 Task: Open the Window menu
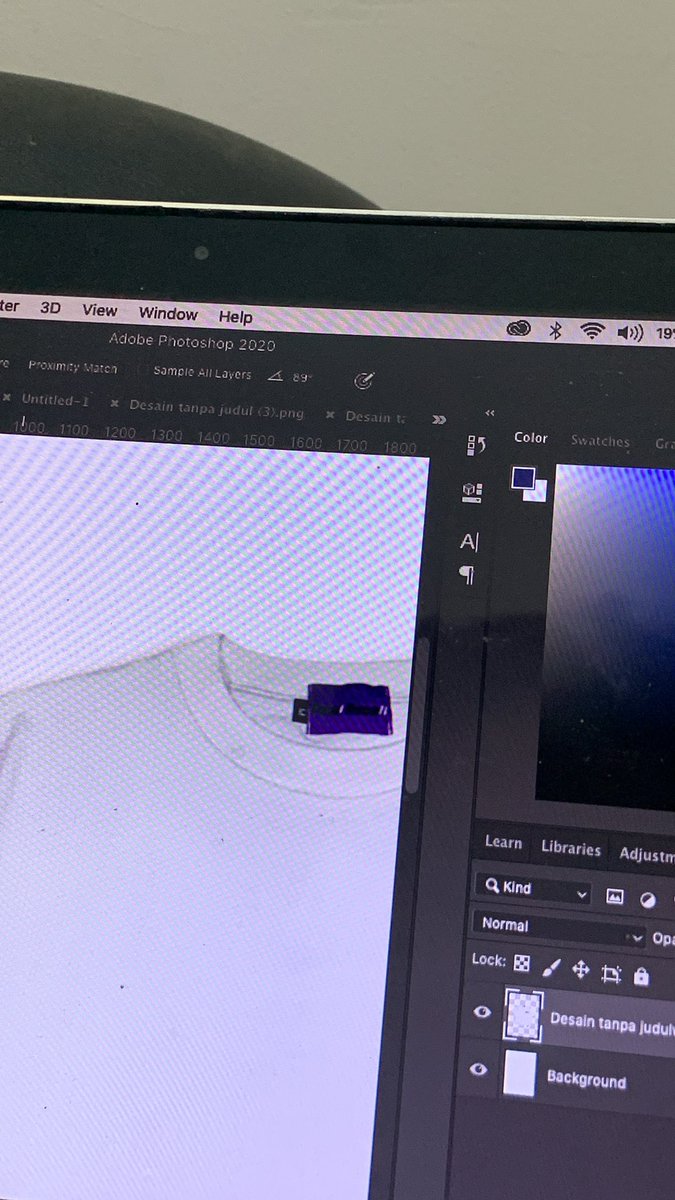point(168,314)
